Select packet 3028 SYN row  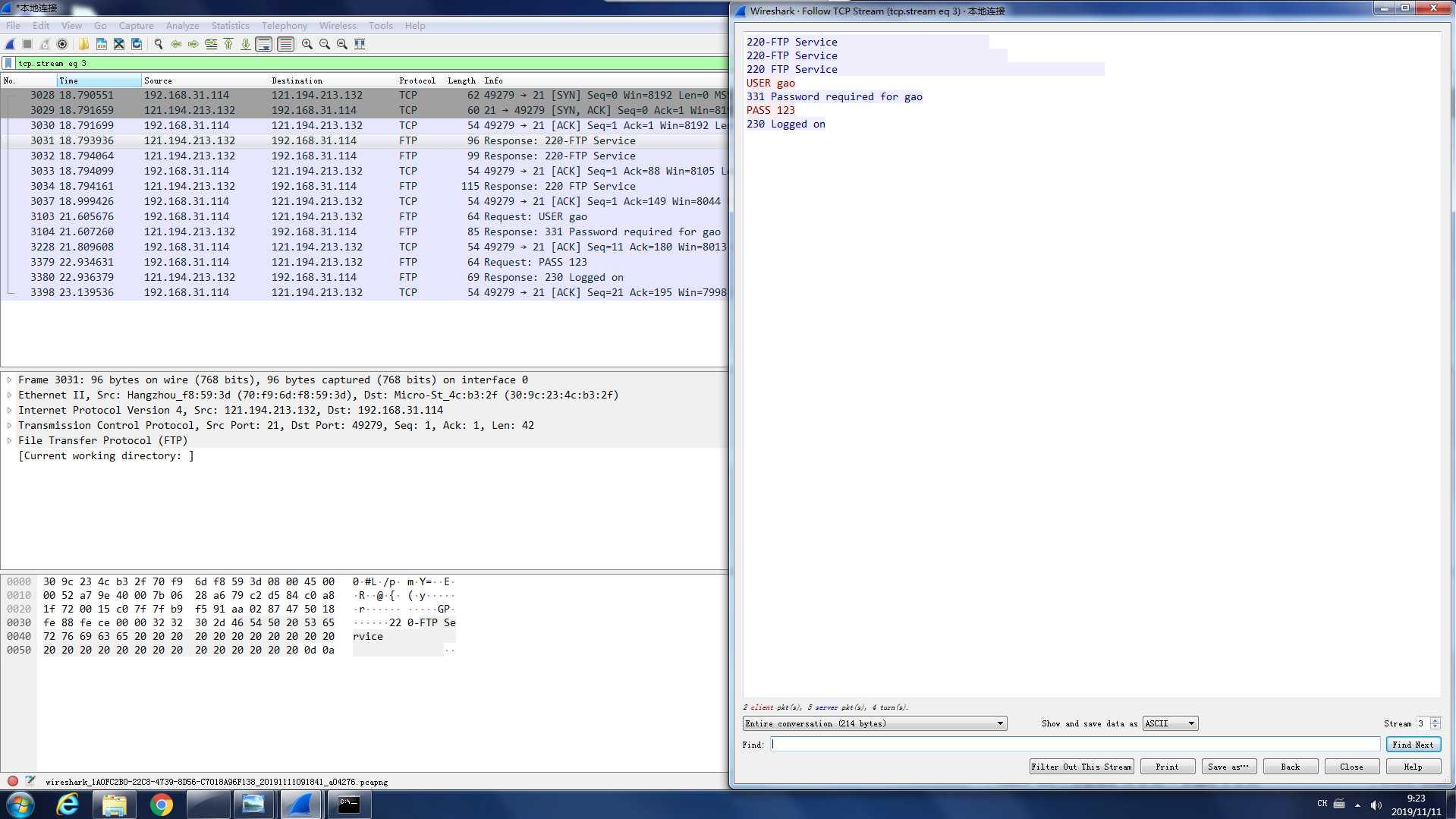coord(364,95)
